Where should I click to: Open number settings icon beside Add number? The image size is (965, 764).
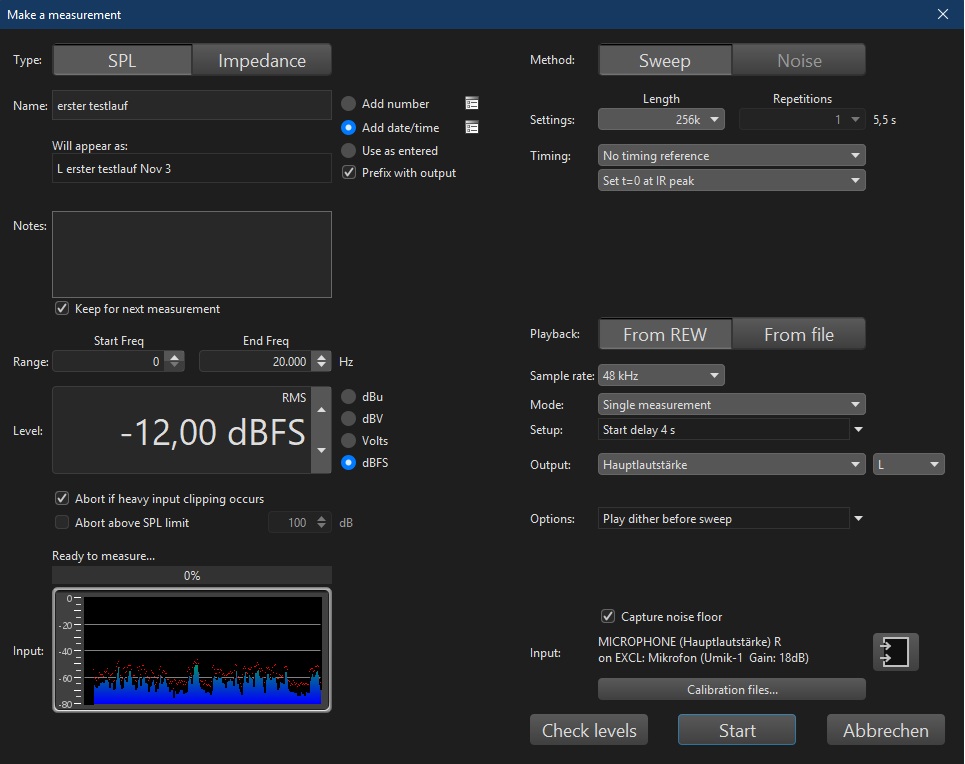(x=472, y=103)
